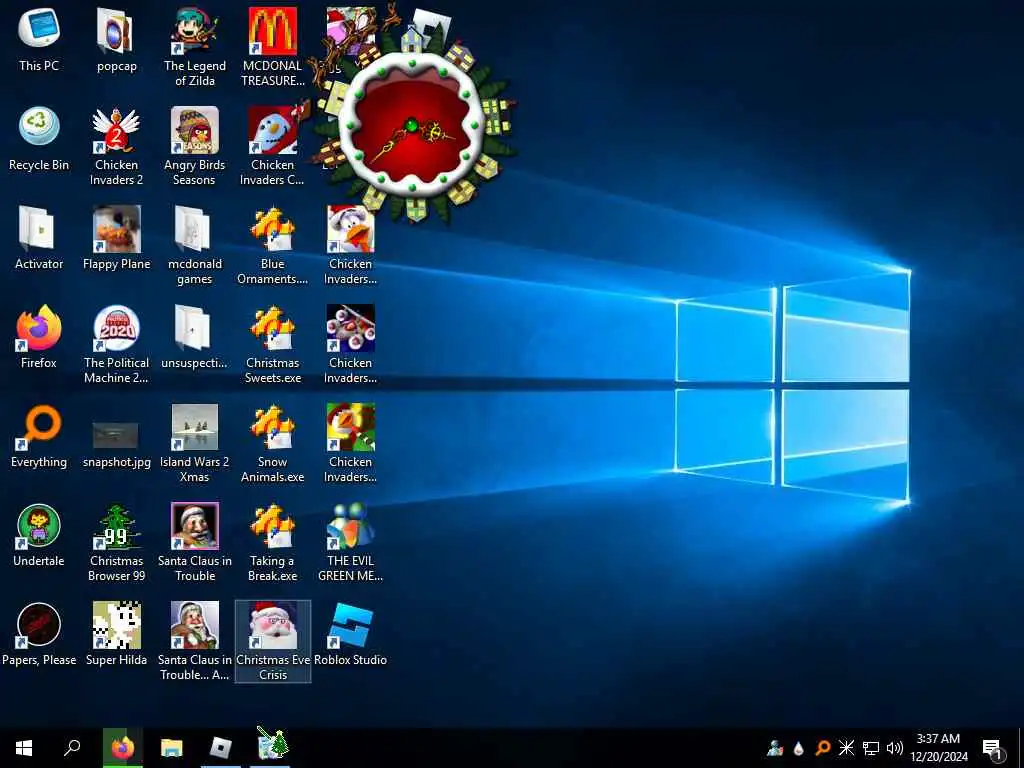The height and width of the screenshot is (768, 1024).
Task: Select the Flappy Plane shortcut
Action: pyautogui.click(x=116, y=239)
